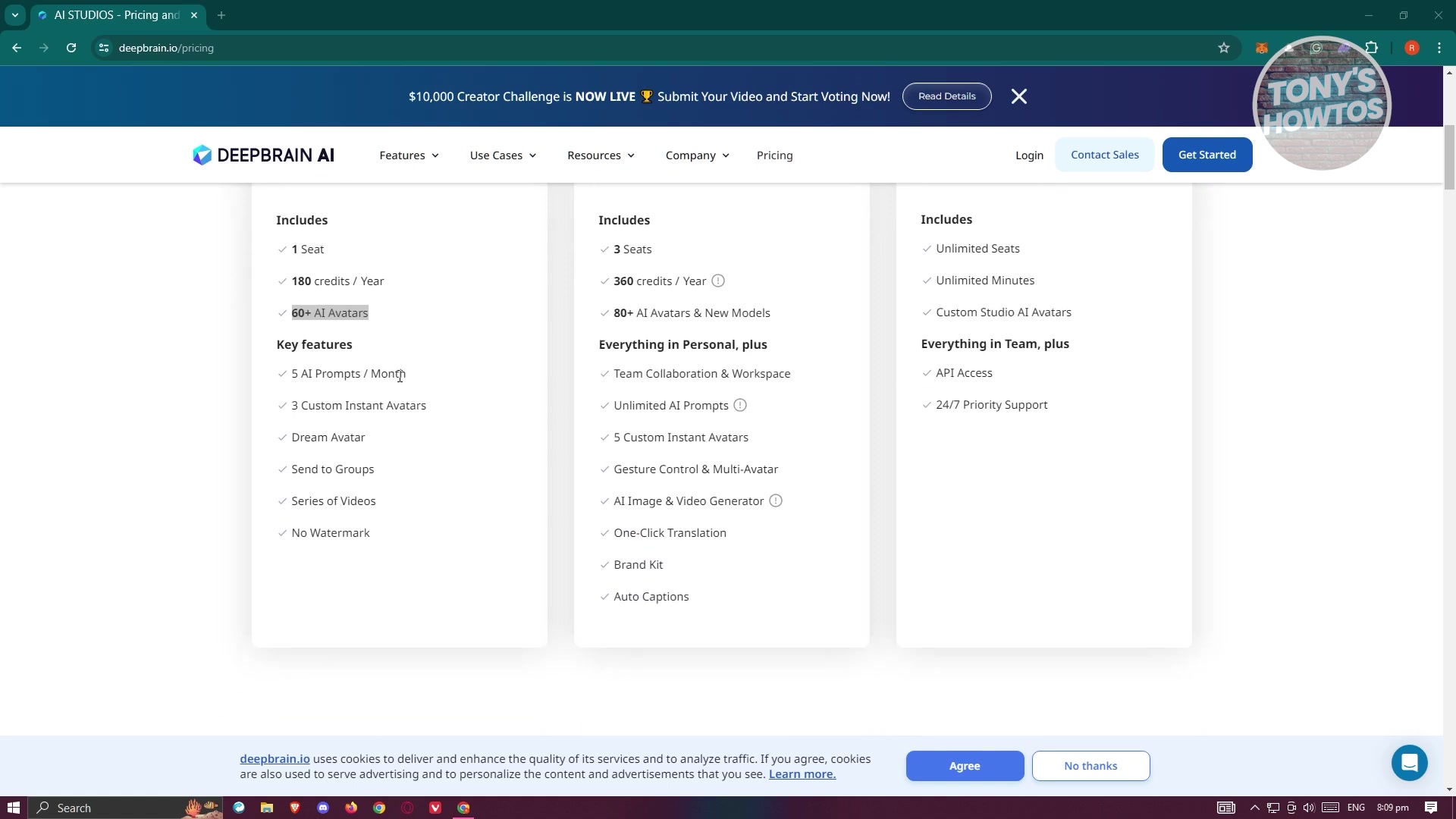Click the Login link
This screenshot has height=819, width=1456.
(x=1029, y=155)
